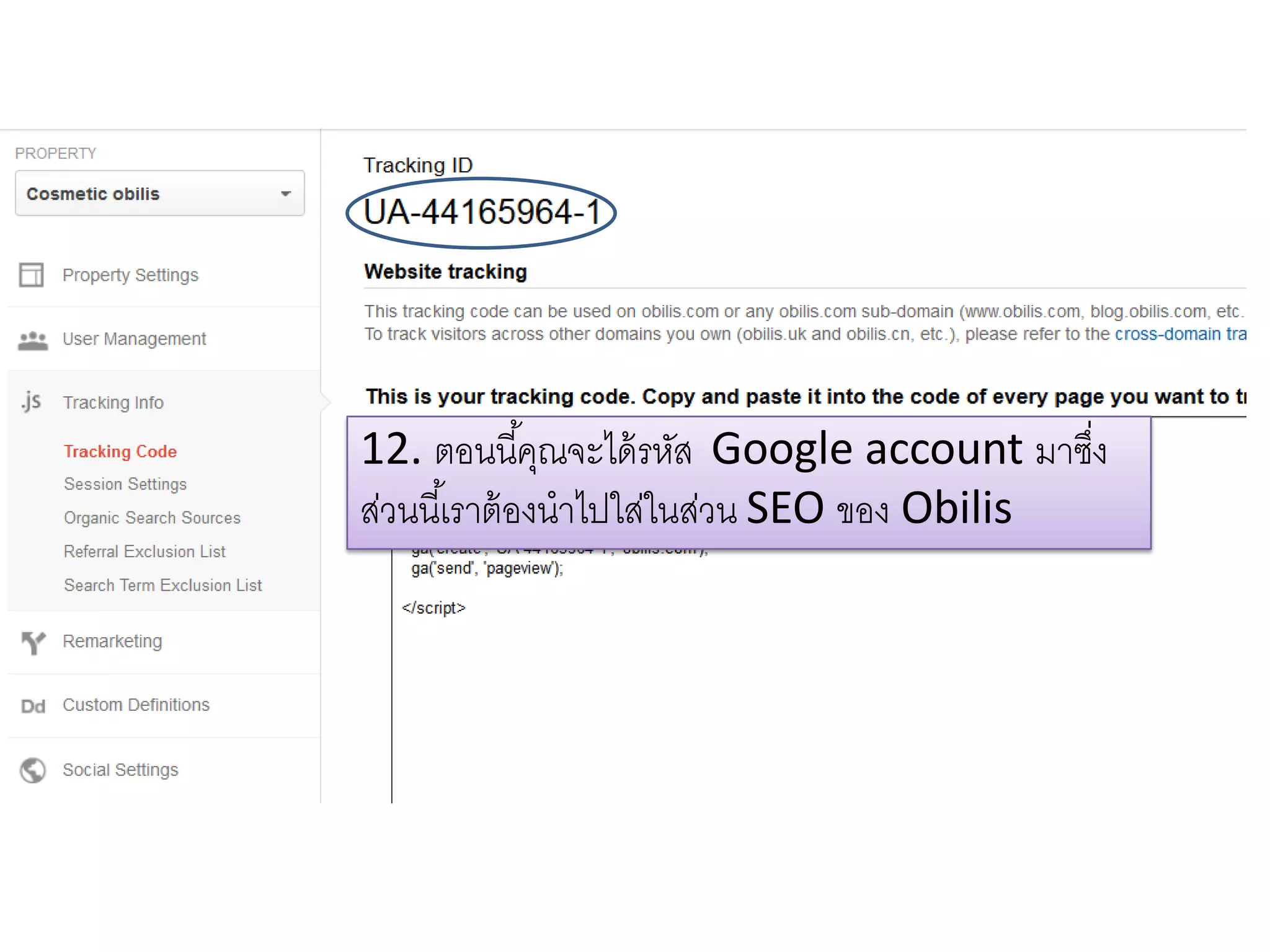Open Property Settings
The image size is (1270, 952).
click(130, 275)
